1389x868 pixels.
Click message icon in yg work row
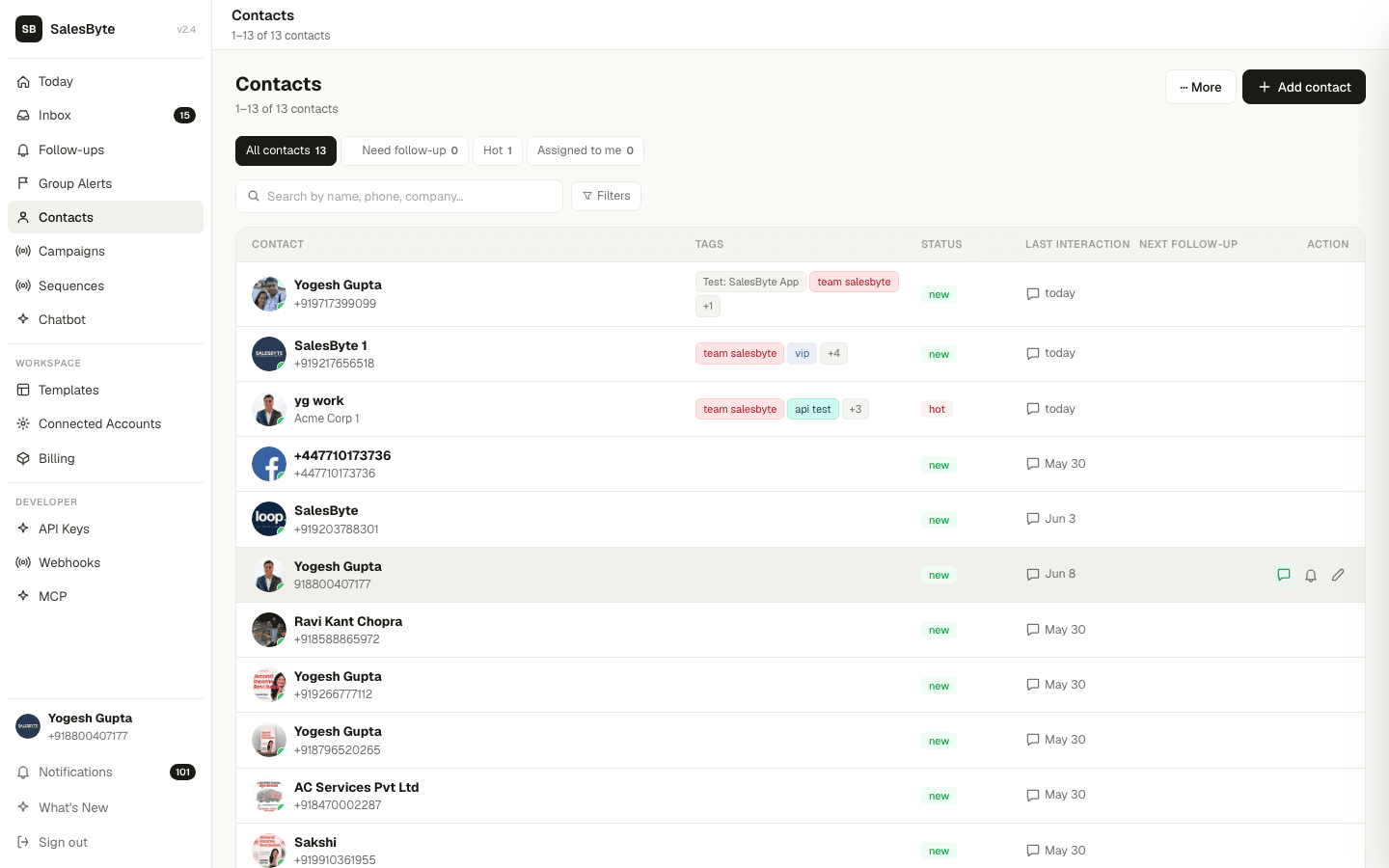1033,409
